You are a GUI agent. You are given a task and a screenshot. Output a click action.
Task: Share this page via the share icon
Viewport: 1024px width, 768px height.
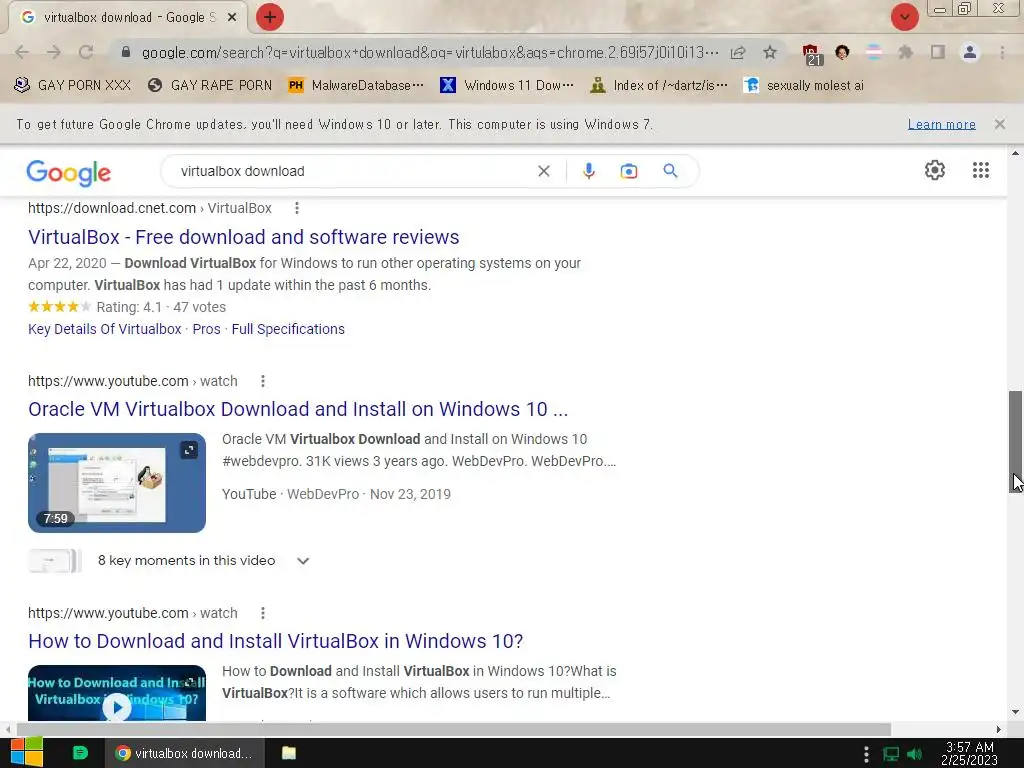(x=738, y=52)
